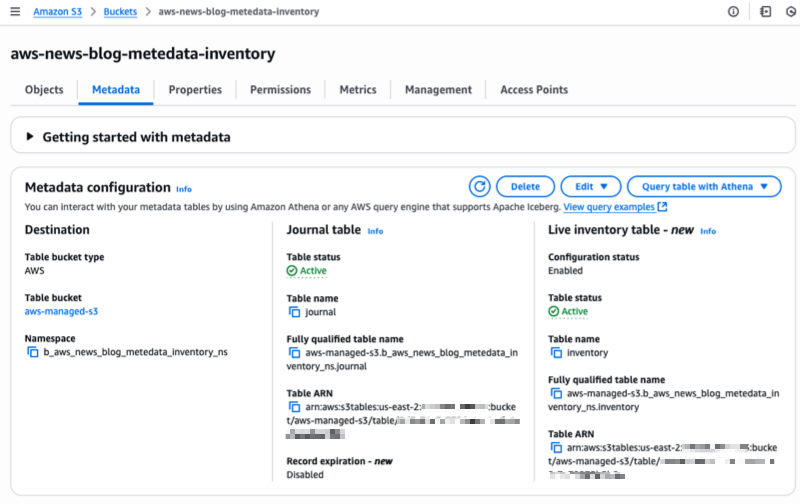Click the Table bucket type AWS value
800x504 pixels.
click(x=34, y=270)
